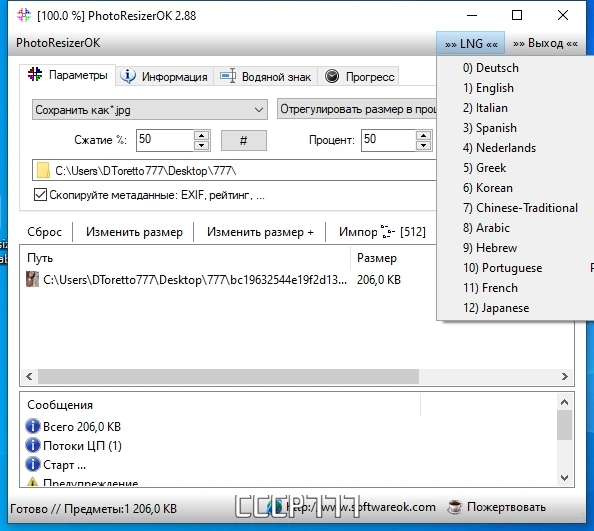Click the Сообщения column header

[220, 404]
